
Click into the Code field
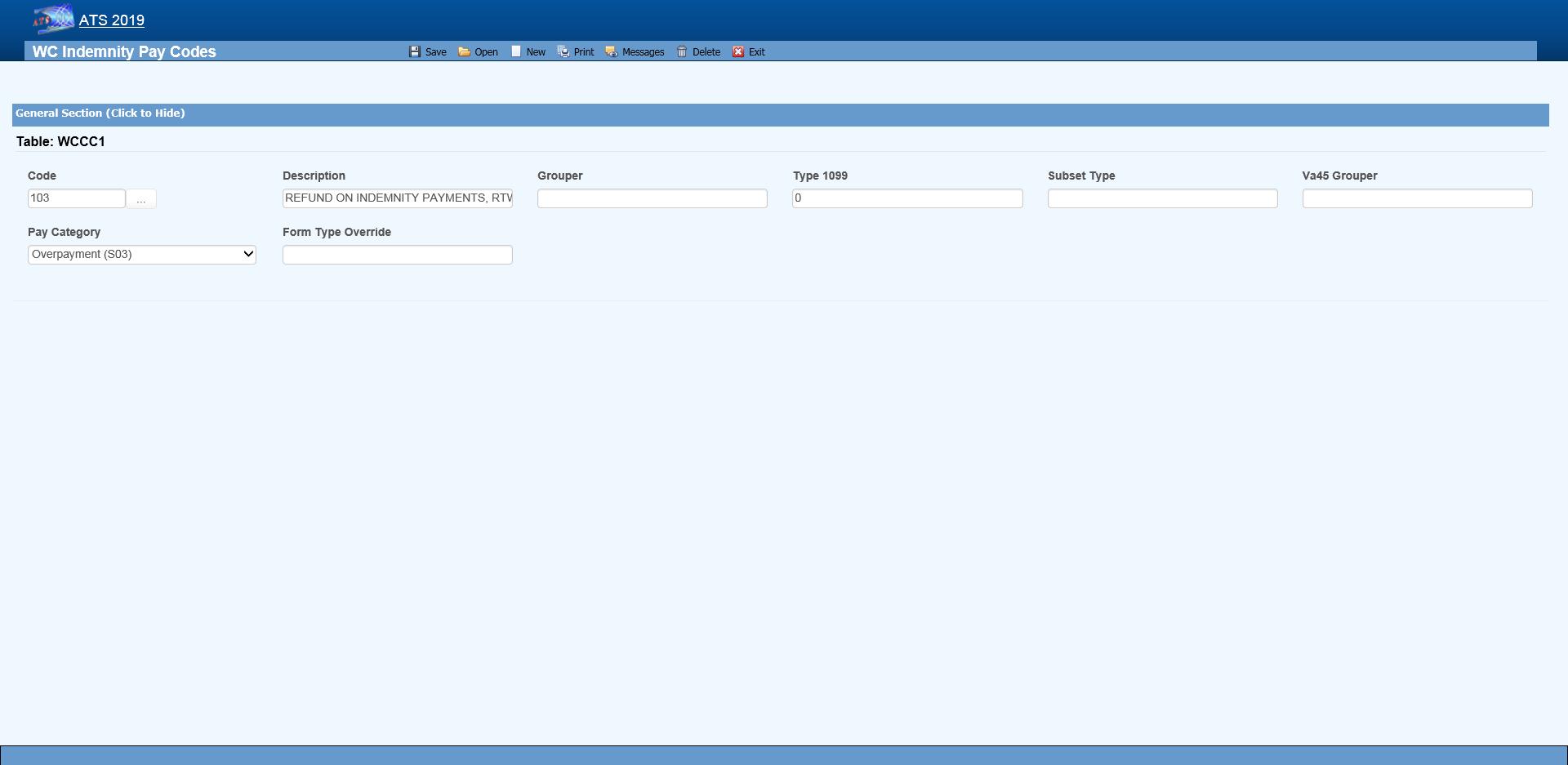[x=76, y=198]
